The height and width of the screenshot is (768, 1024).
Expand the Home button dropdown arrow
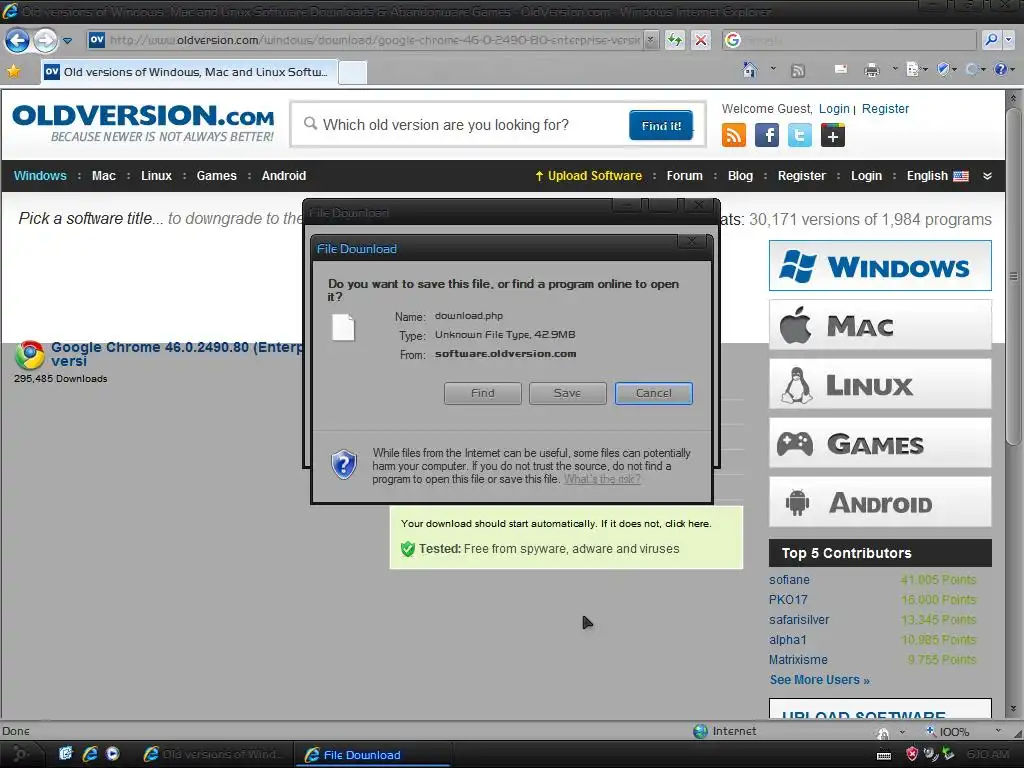point(773,69)
